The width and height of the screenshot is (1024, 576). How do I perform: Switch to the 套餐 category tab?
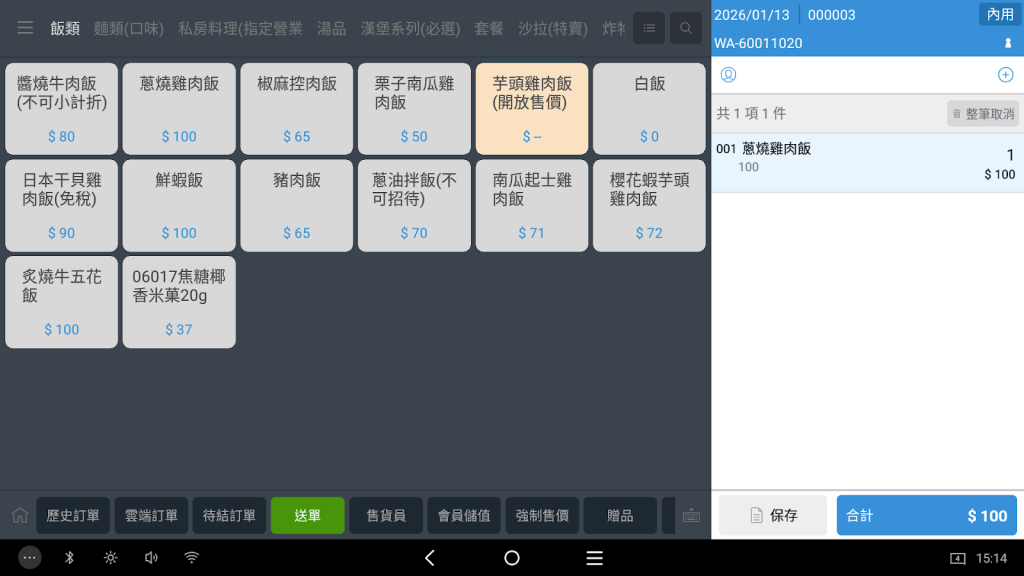[489, 28]
